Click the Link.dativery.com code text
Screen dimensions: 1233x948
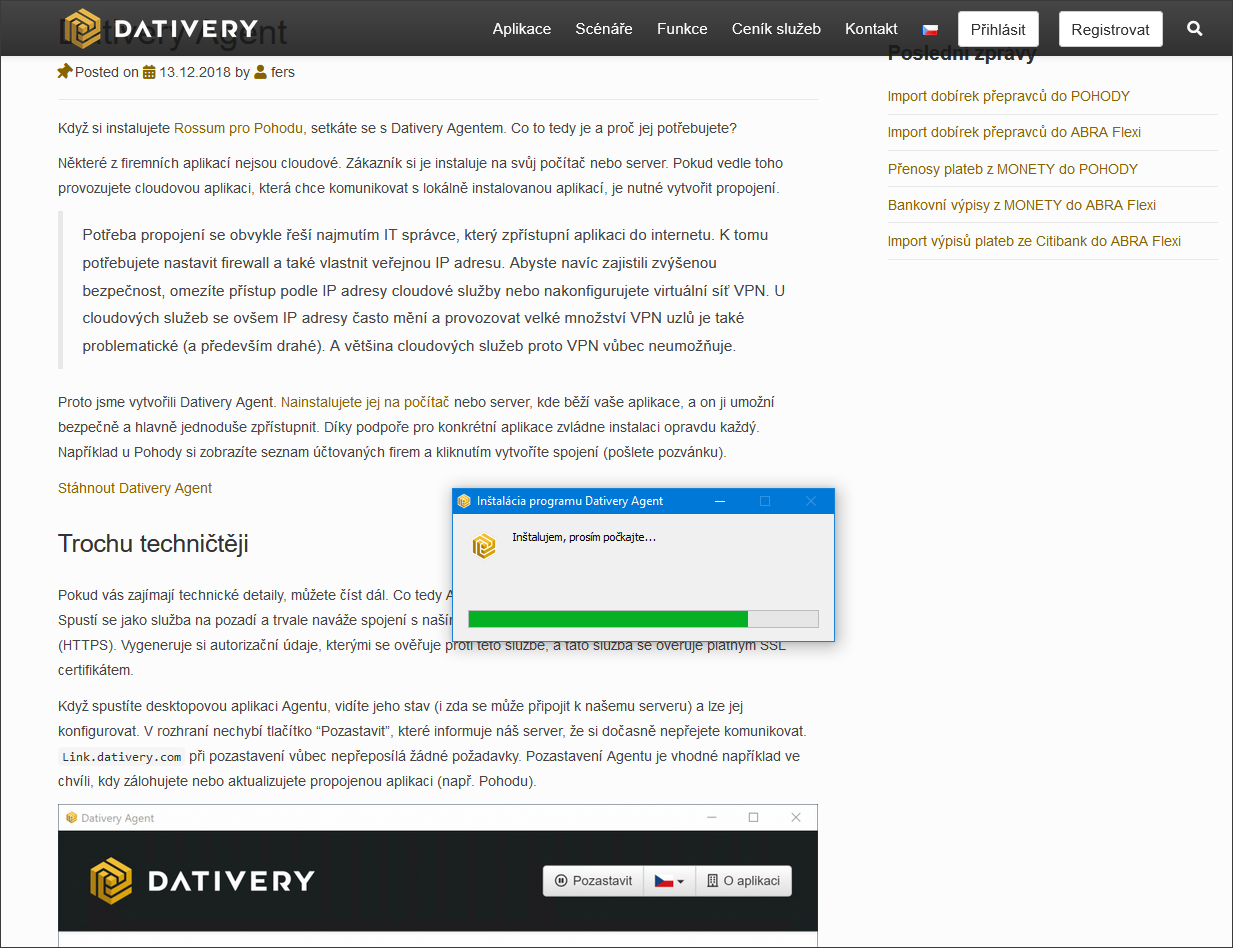(121, 757)
